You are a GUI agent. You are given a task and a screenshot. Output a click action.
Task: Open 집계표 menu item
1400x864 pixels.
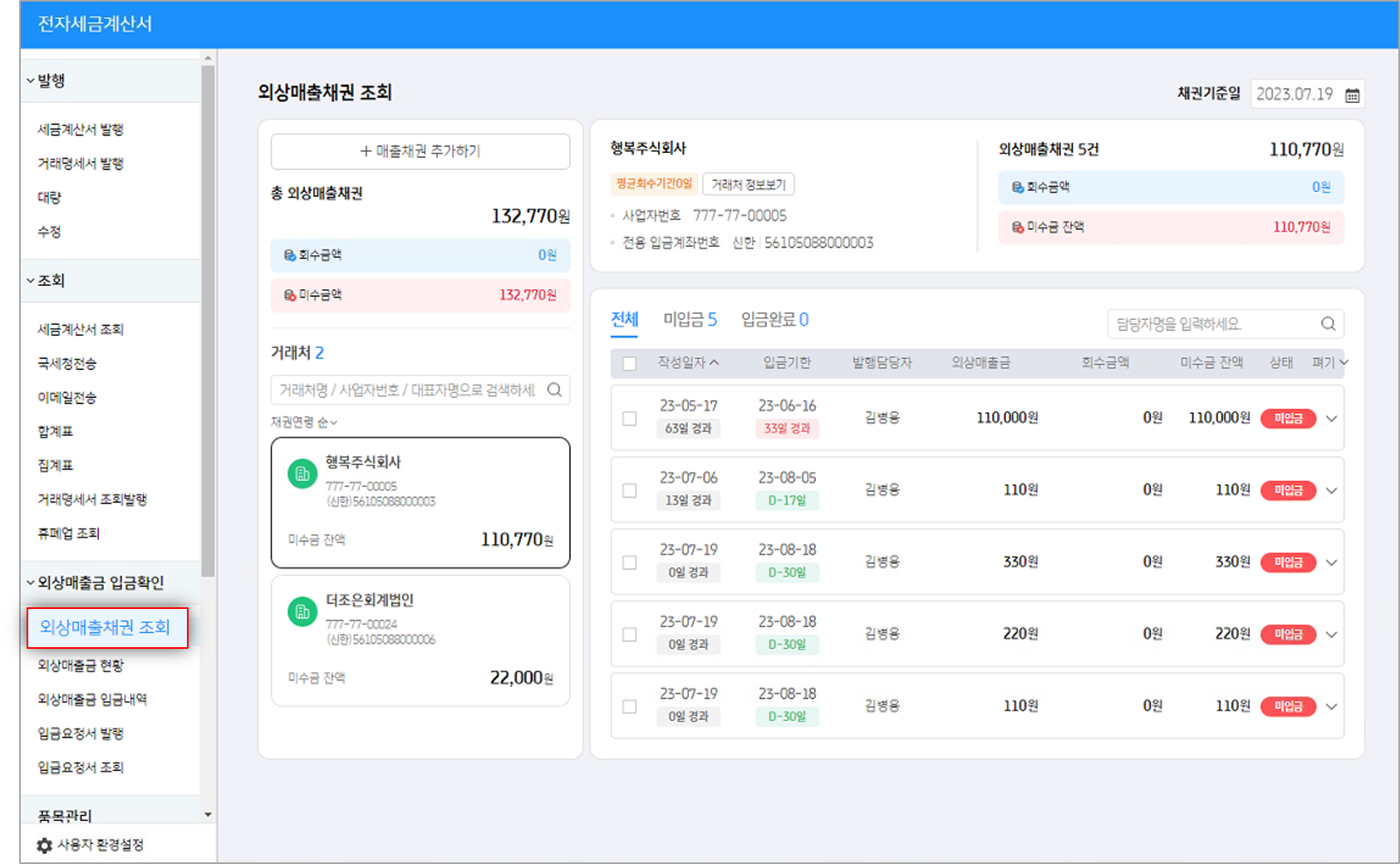[x=56, y=465]
